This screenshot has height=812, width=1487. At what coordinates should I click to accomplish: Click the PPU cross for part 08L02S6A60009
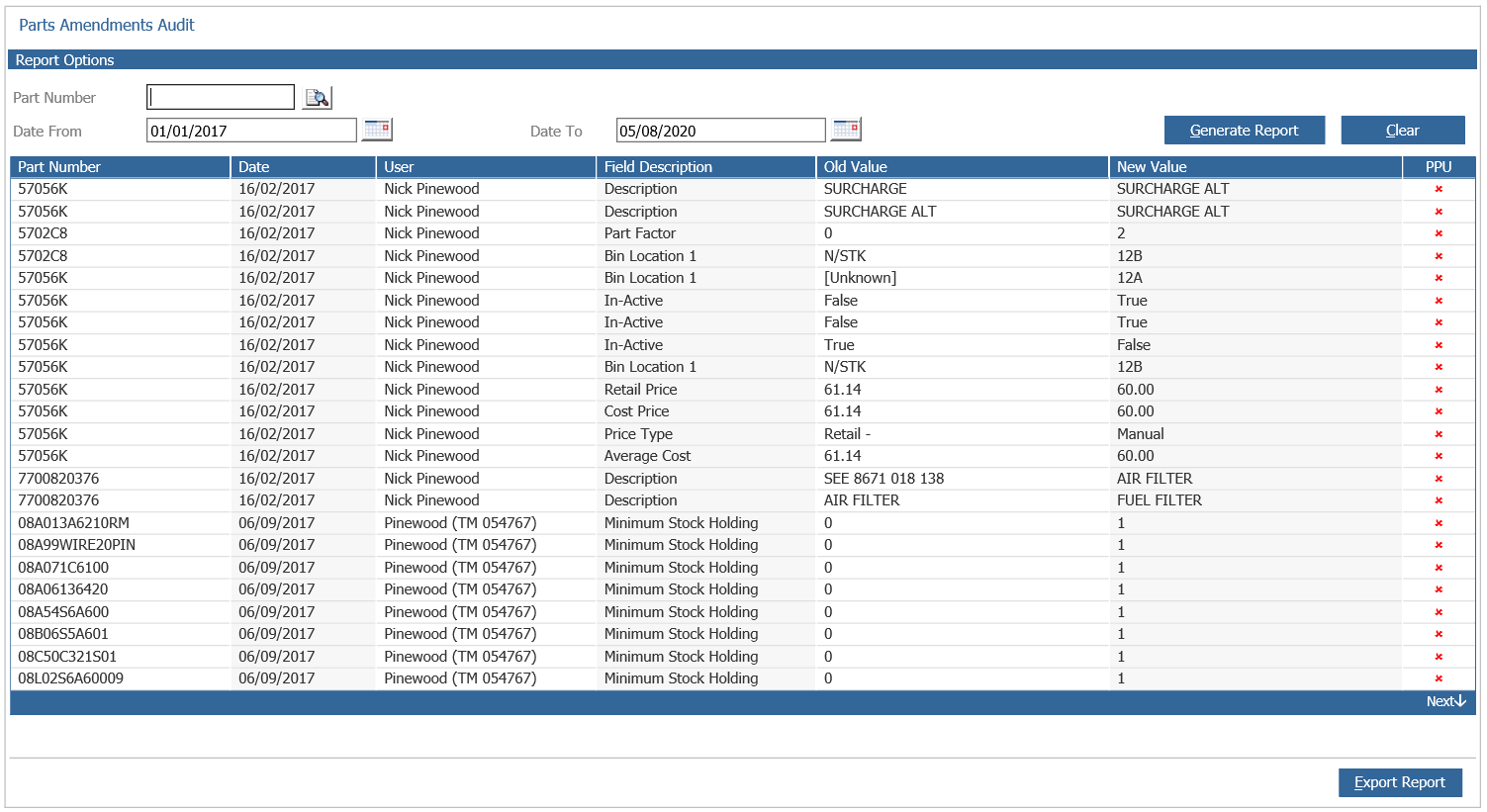[1439, 677]
